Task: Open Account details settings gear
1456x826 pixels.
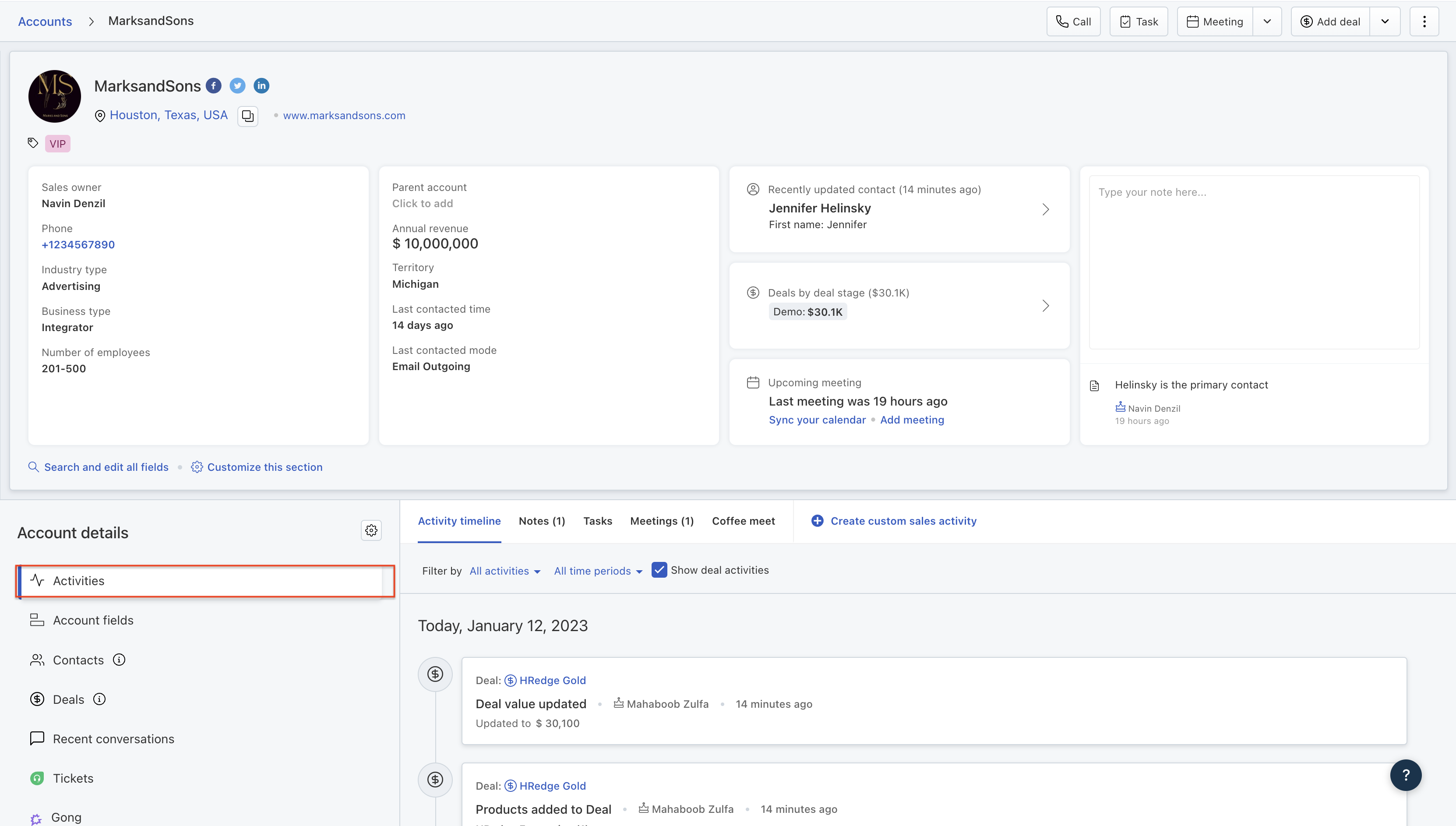Action: click(x=371, y=530)
